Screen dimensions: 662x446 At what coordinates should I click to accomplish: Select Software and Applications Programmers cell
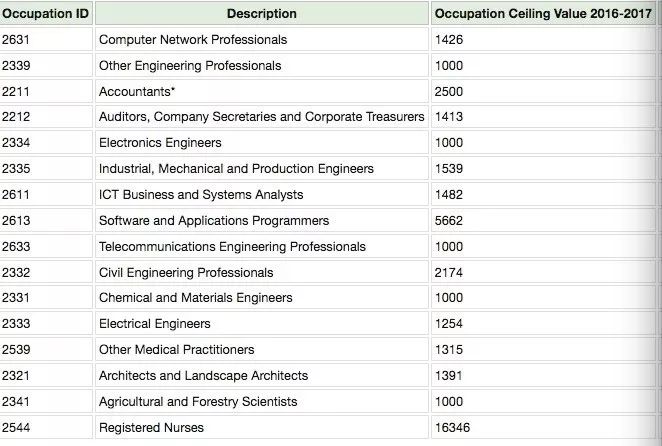click(x=214, y=221)
